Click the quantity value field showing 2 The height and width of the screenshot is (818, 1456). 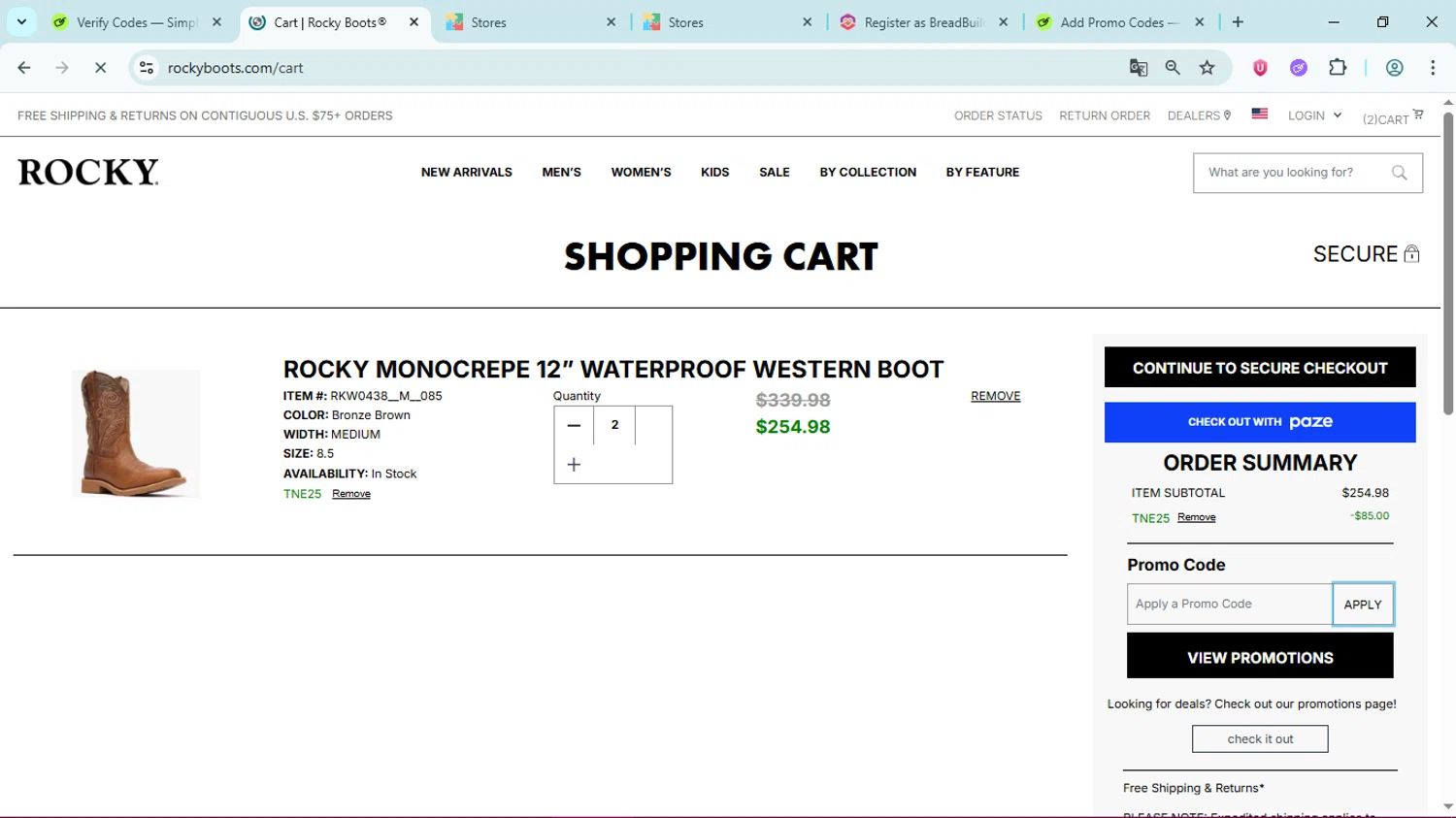[614, 425]
